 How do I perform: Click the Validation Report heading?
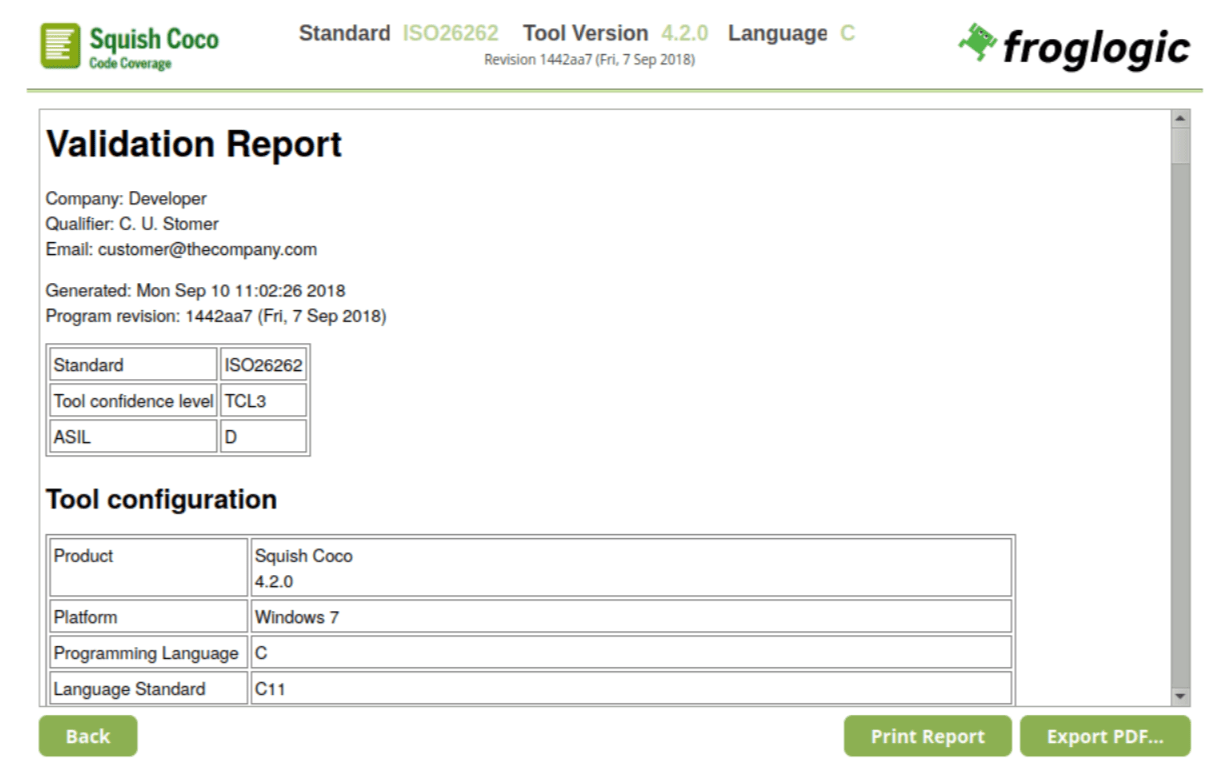pyautogui.click(x=194, y=145)
